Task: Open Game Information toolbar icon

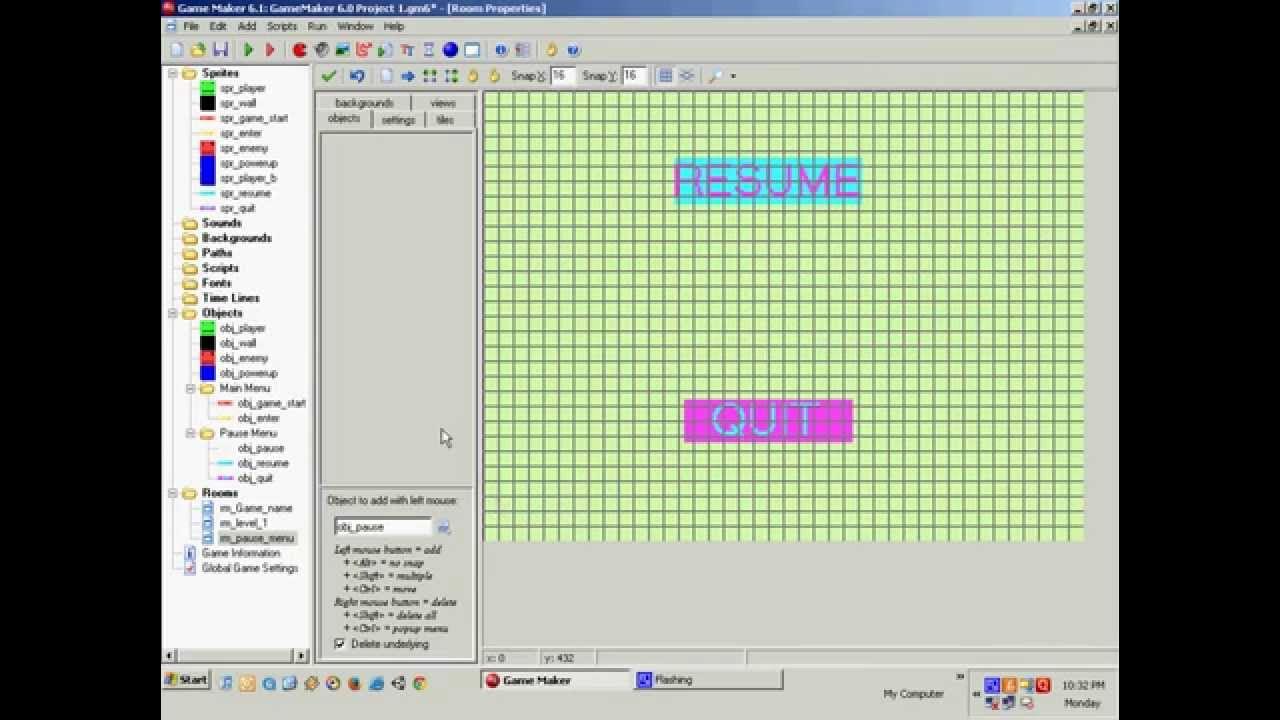Action: click(x=501, y=50)
